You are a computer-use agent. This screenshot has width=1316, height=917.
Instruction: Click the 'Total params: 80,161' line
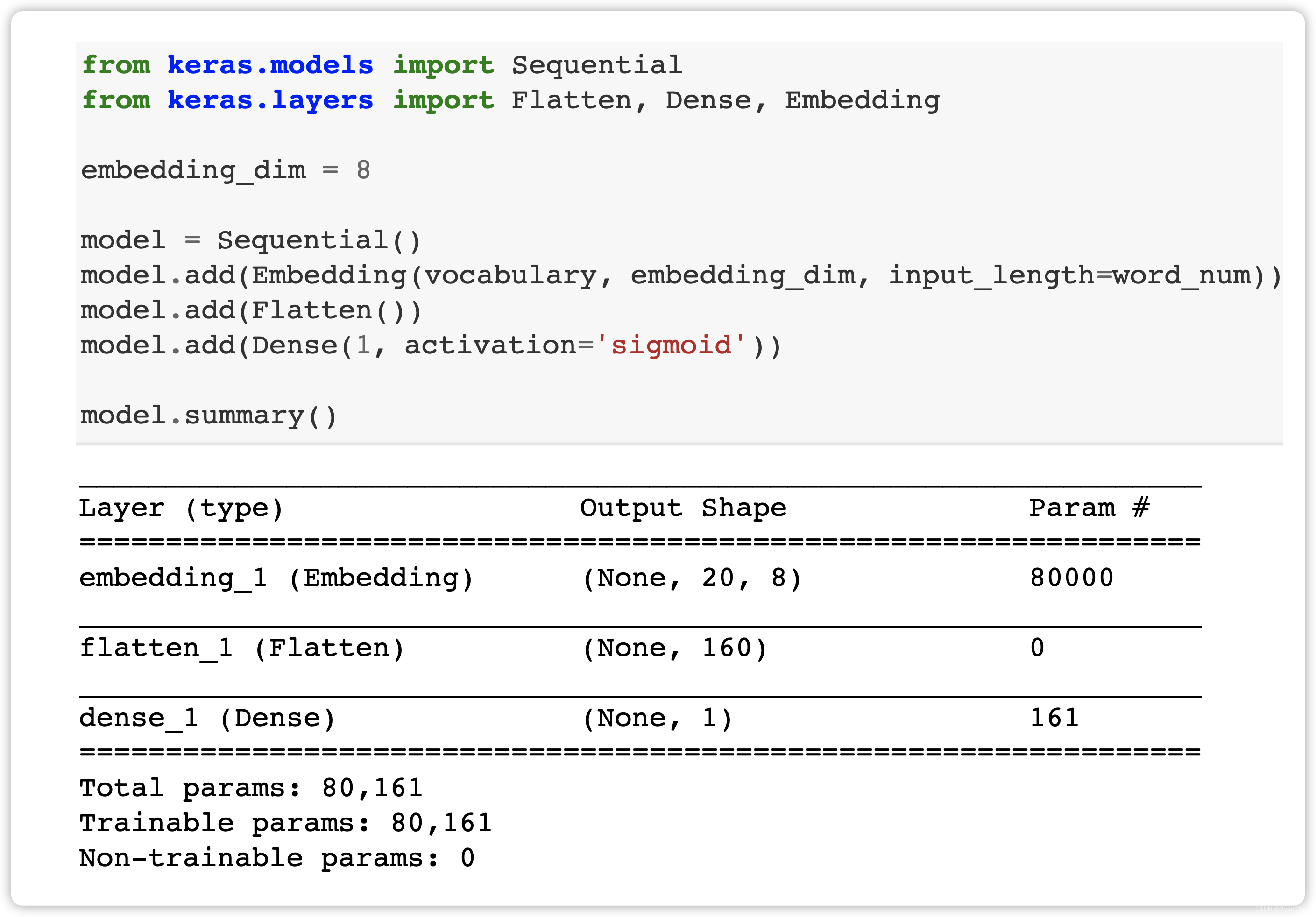pyautogui.click(x=251, y=789)
